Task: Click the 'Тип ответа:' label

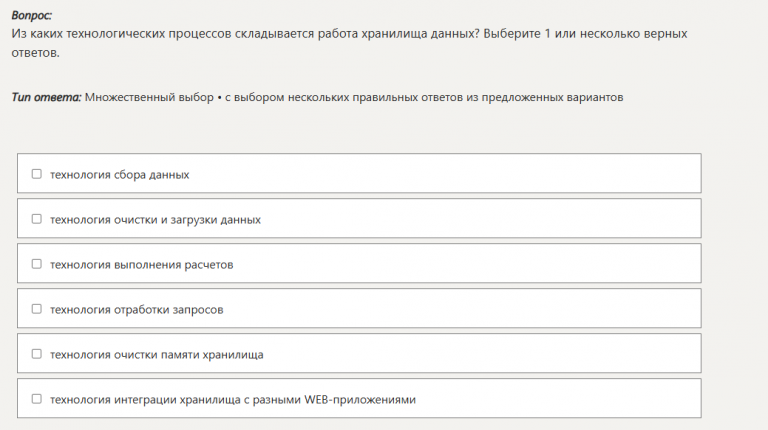Action: [x=46, y=97]
